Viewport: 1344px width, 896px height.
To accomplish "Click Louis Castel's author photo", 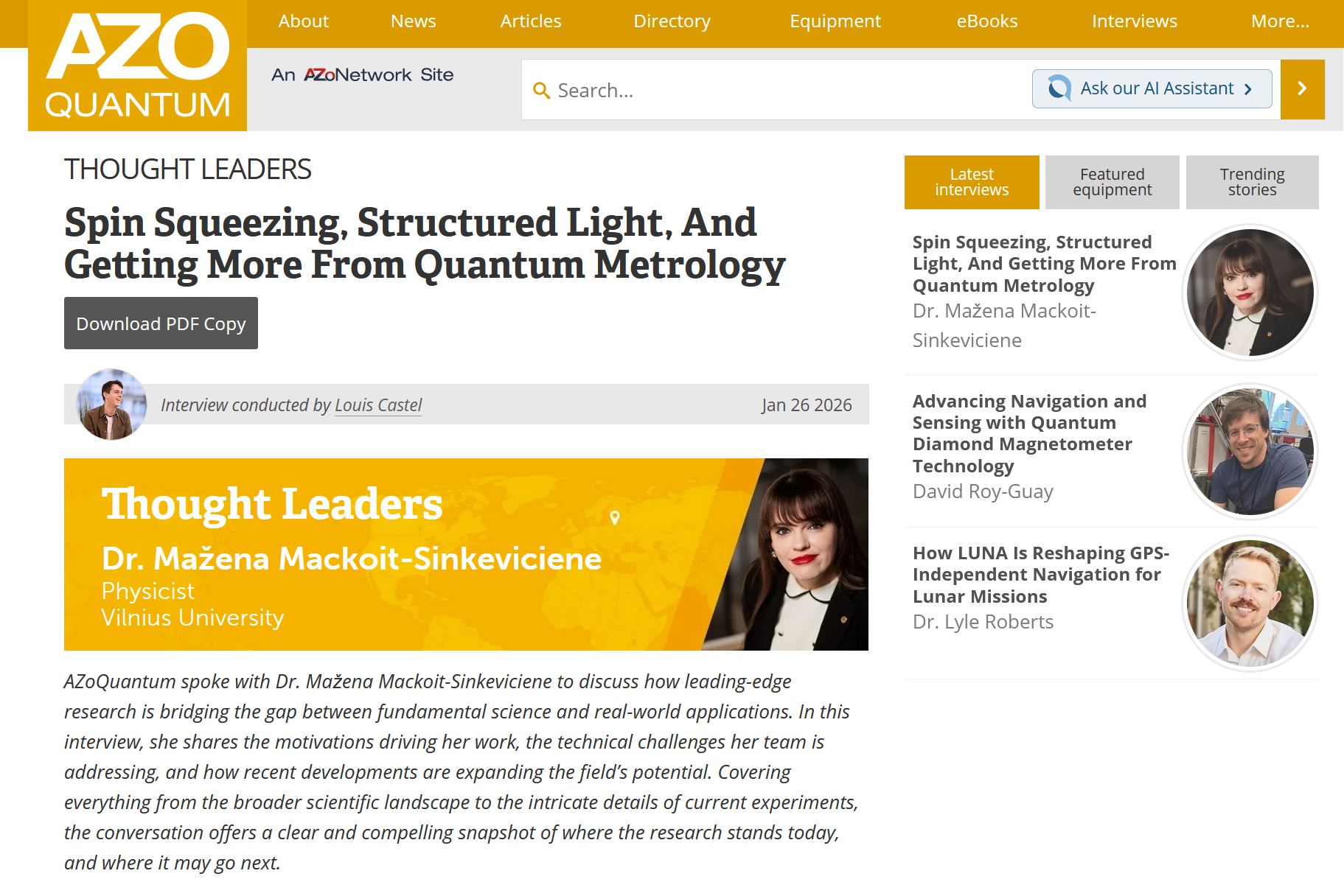I will [111, 405].
